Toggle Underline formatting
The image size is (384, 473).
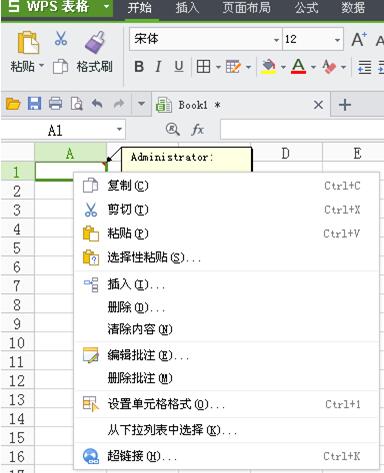click(179, 67)
